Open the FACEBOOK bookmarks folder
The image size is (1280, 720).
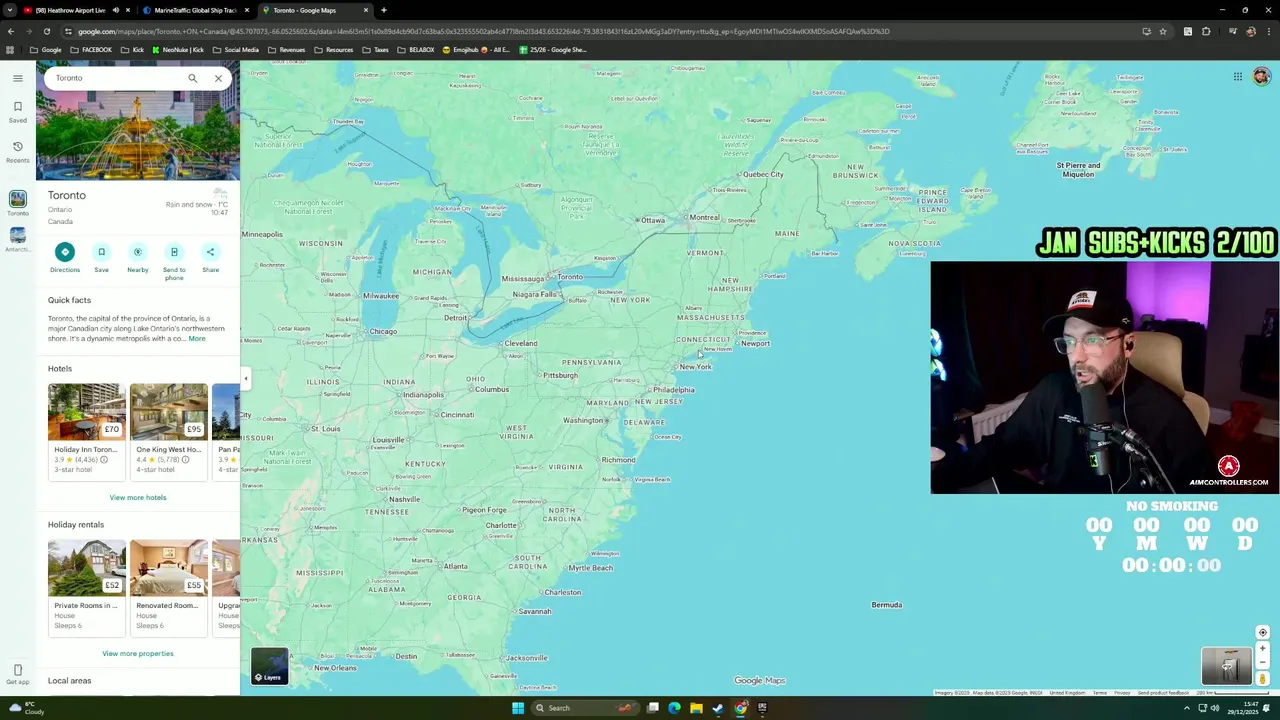pyautogui.click(x=90, y=50)
